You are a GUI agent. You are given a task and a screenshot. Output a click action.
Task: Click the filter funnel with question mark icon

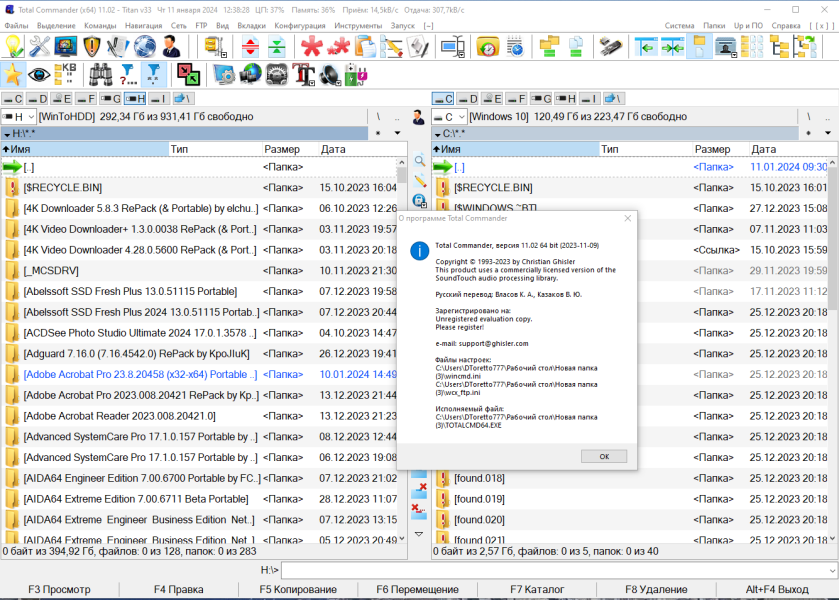[127, 74]
